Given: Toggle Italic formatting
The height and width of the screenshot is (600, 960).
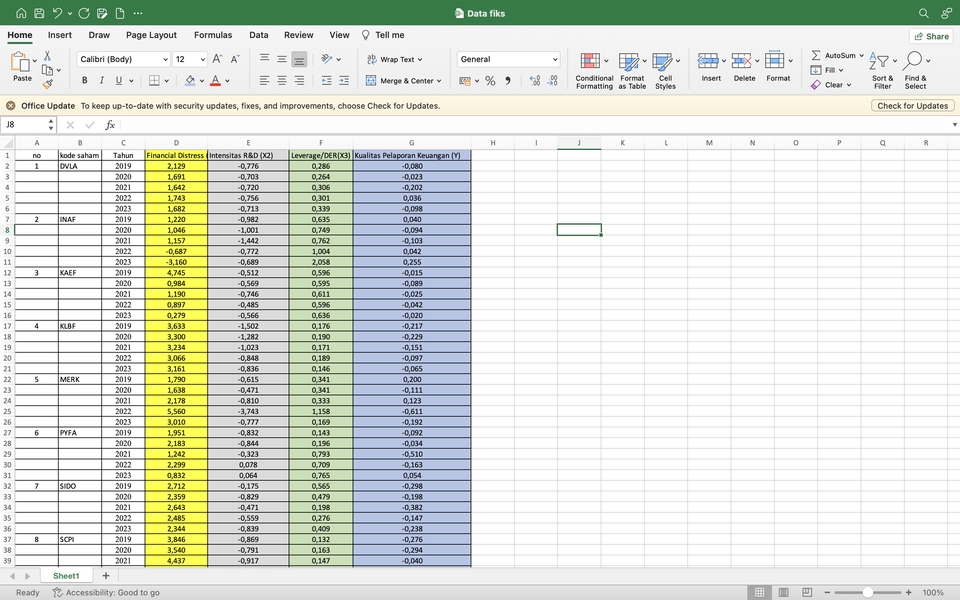Looking at the screenshot, I should pyautogui.click(x=101, y=80).
